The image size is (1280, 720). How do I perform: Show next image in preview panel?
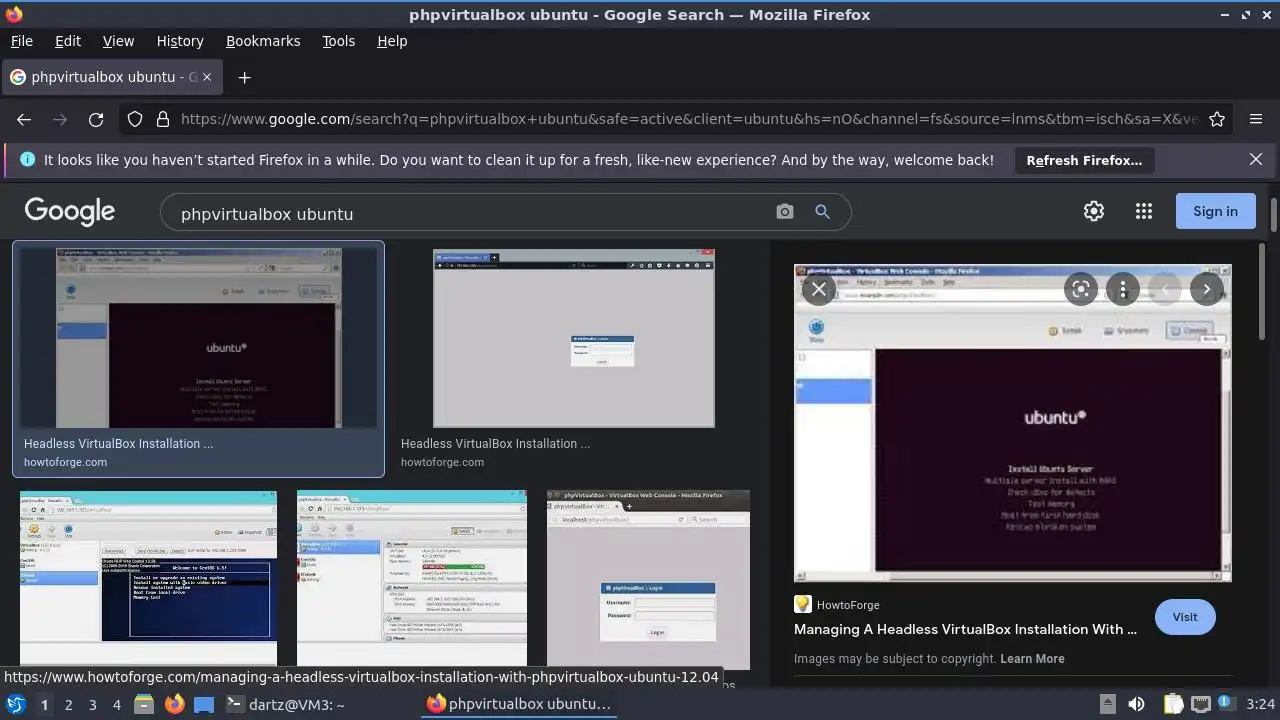pos(1207,289)
